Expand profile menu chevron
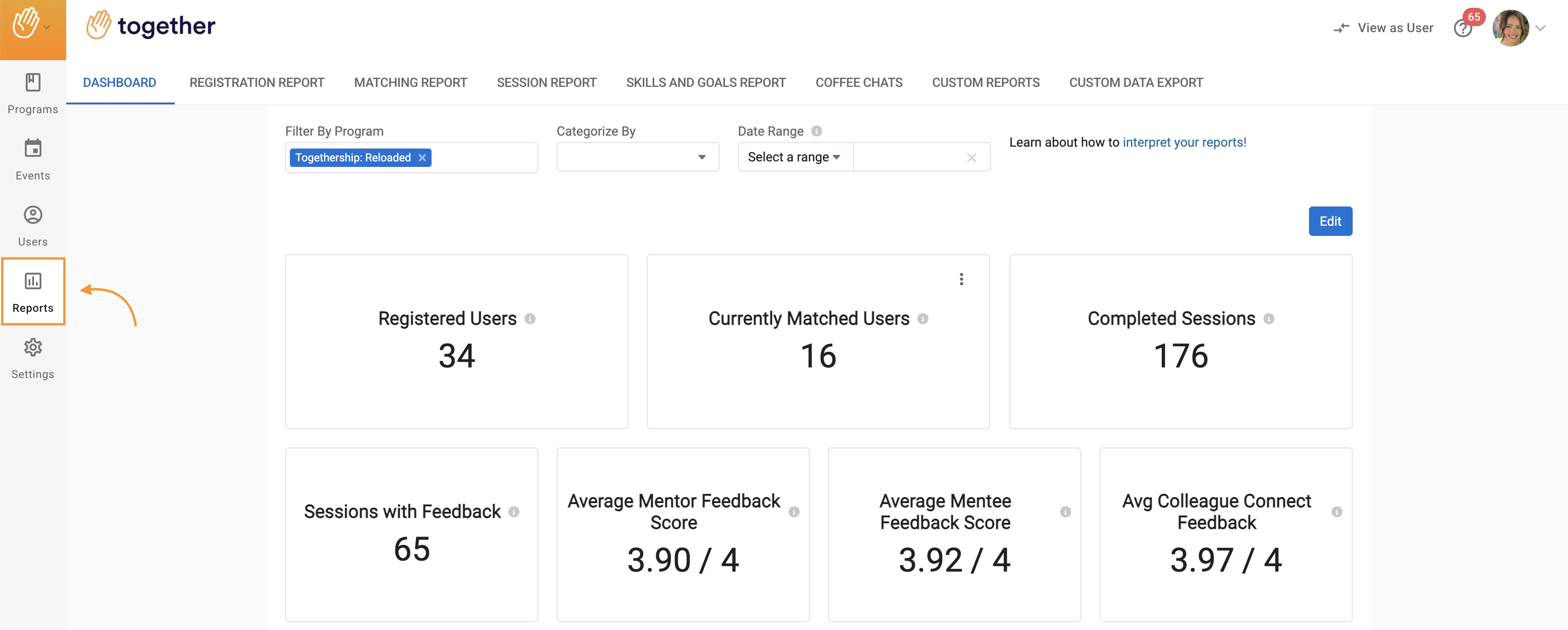 (x=1540, y=28)
